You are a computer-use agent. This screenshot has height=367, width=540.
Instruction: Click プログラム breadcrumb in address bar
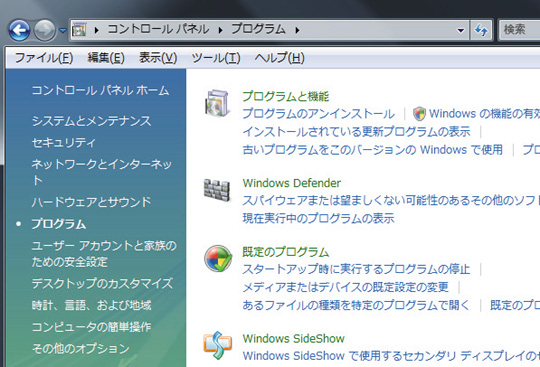(258, 29)
